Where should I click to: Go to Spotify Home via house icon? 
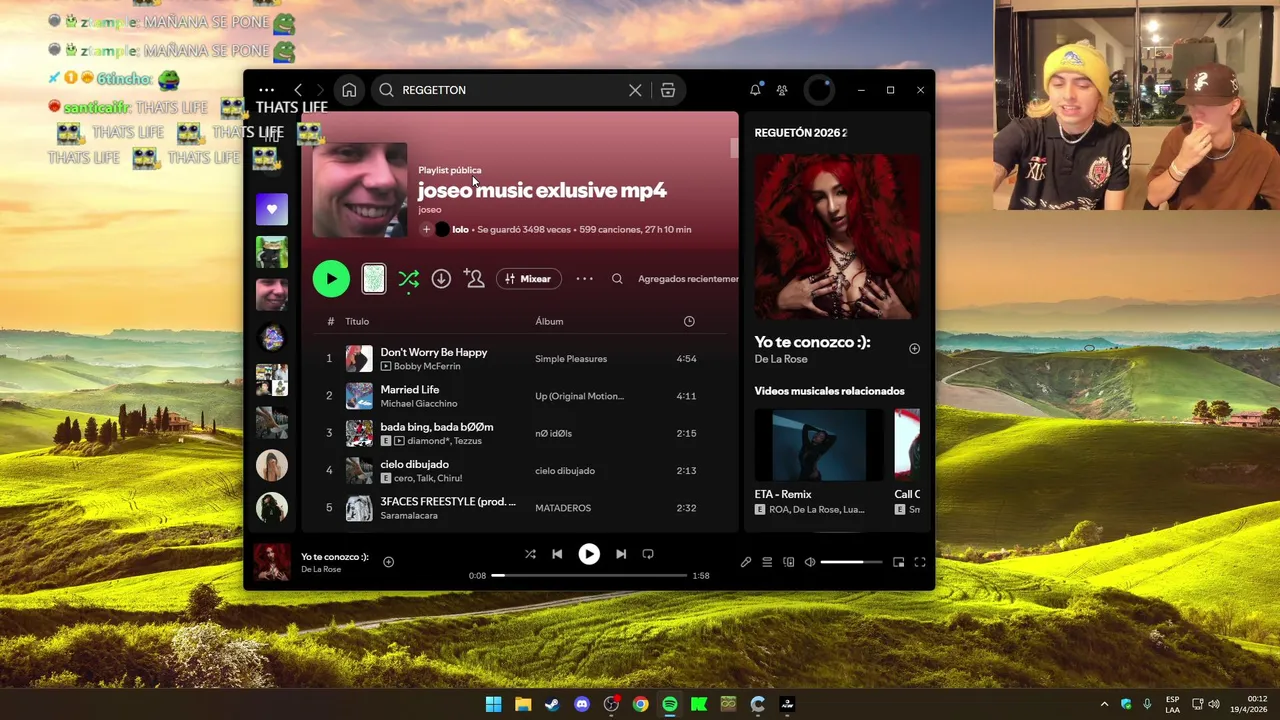tap(349, 90)
